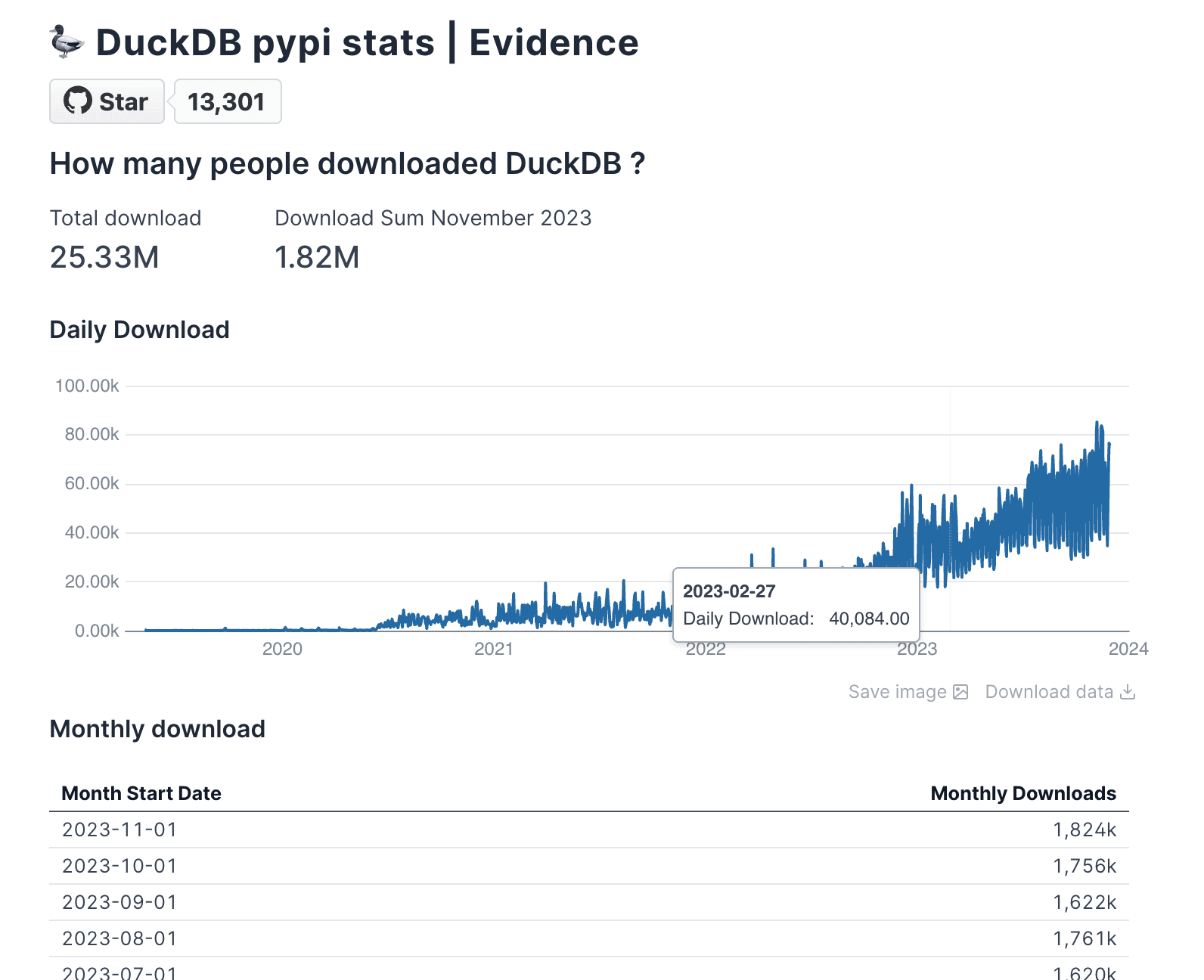This screenshot has height=980, width=1204.
Task: Click the 1,824k downloads value
Action: point(1085,830)
